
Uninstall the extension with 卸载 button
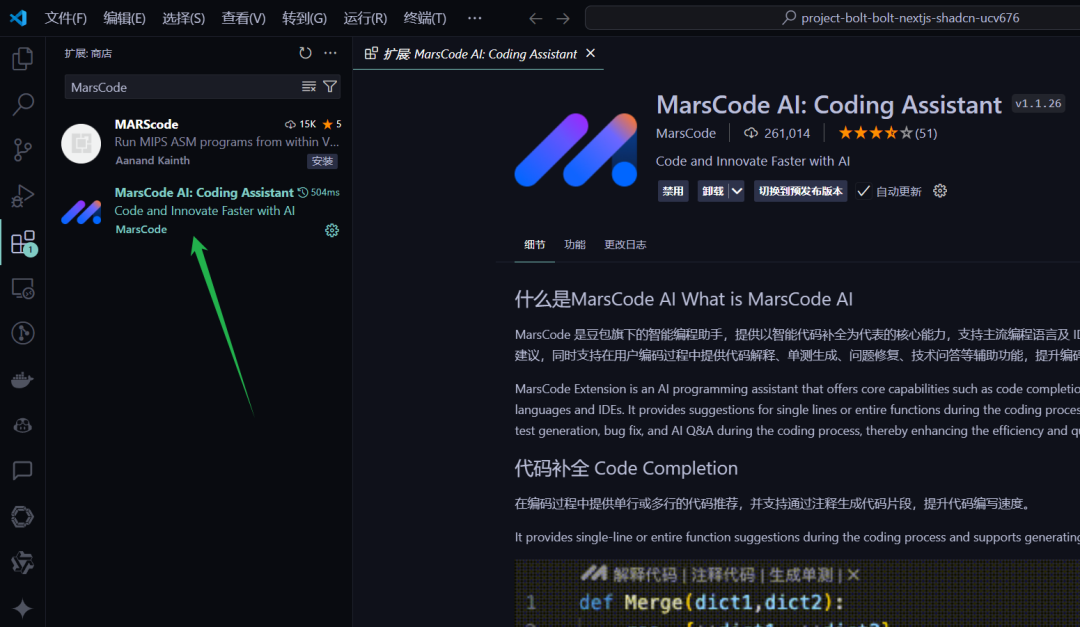point(713,191)
